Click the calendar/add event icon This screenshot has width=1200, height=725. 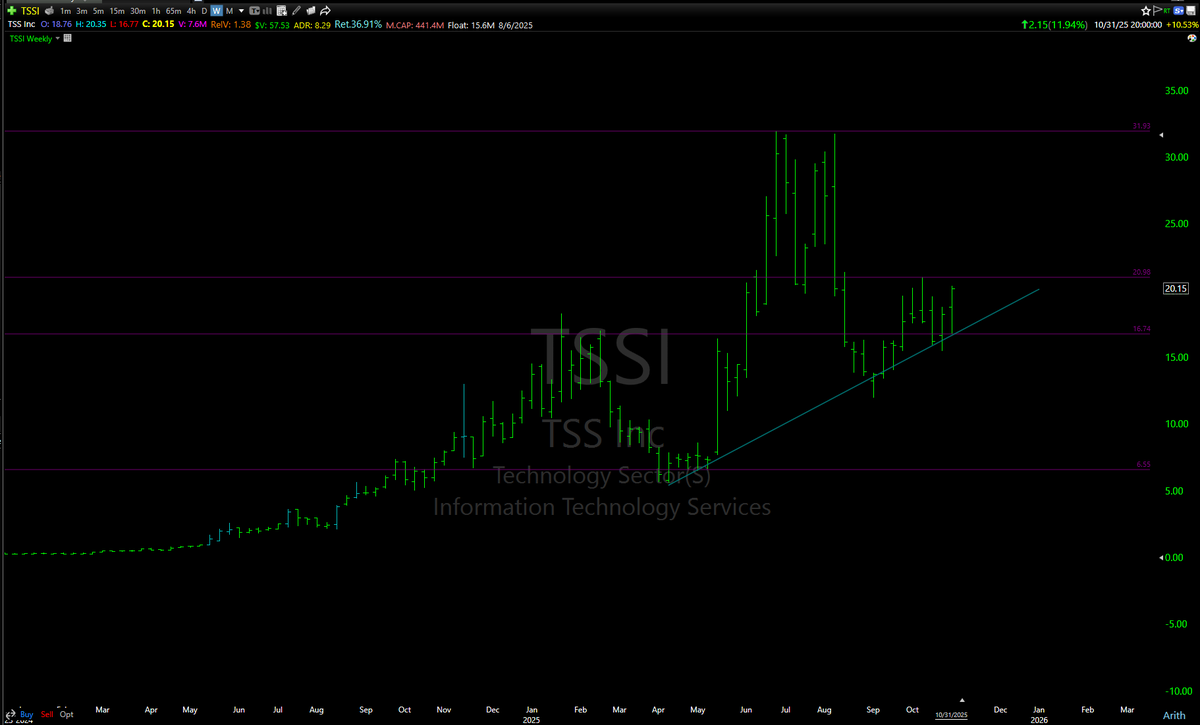pos(282,11)
